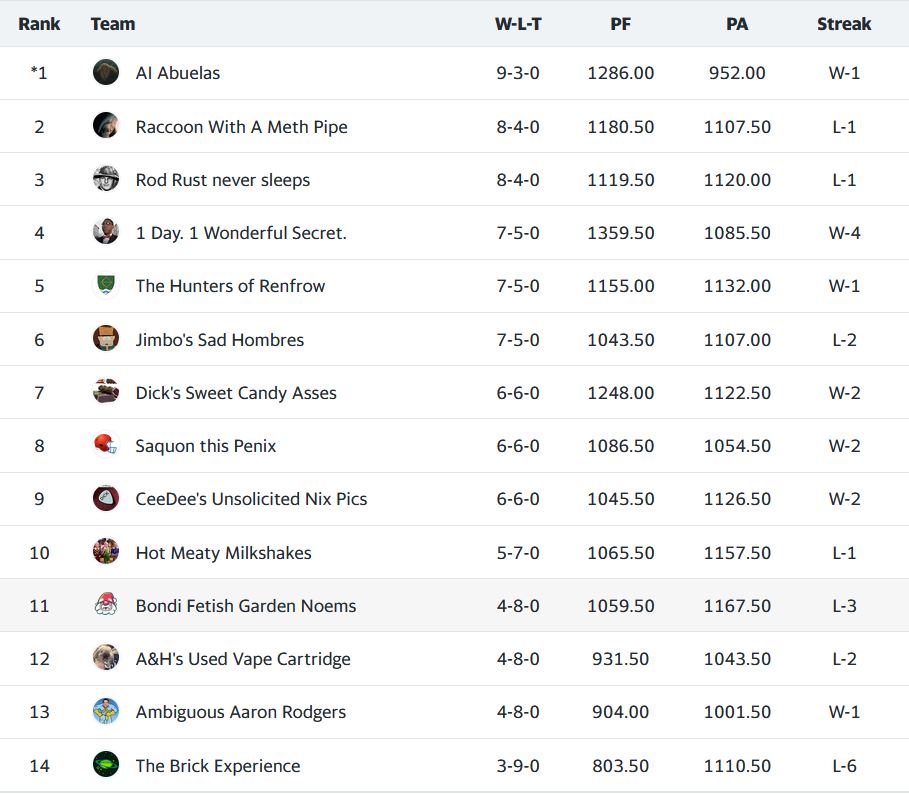Open CeeDee's Unsolicited Nix Pics team link
The image size is (909, 794).
(x=251, y=499)
